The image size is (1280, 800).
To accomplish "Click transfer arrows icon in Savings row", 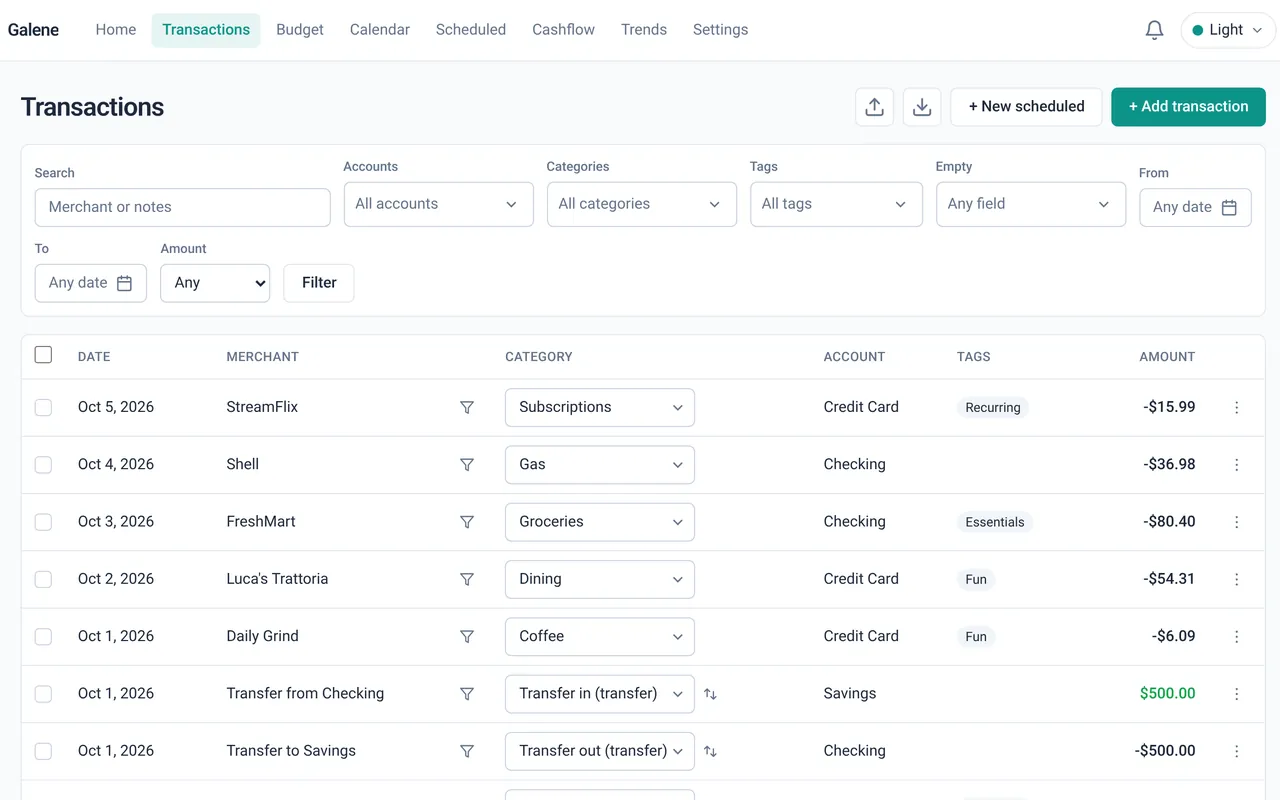I will pos(710,694).
